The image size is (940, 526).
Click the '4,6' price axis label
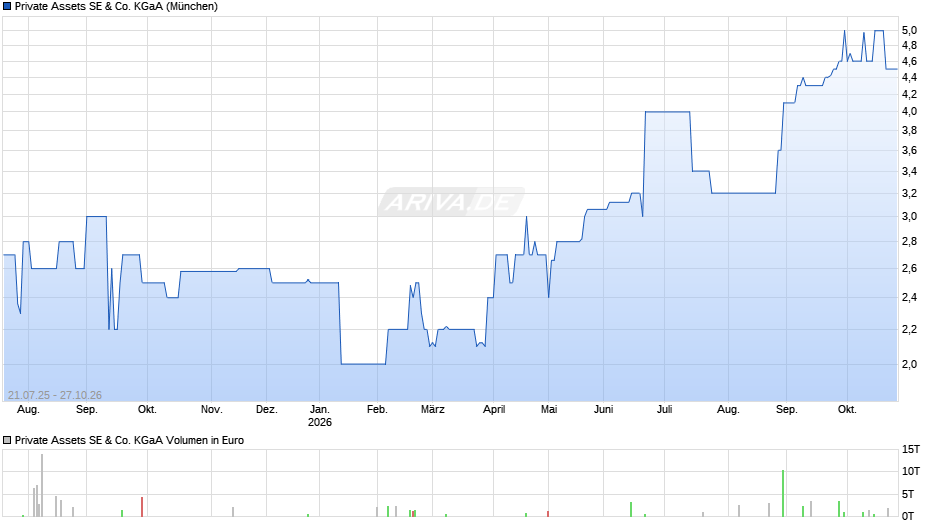pos(909,62)
